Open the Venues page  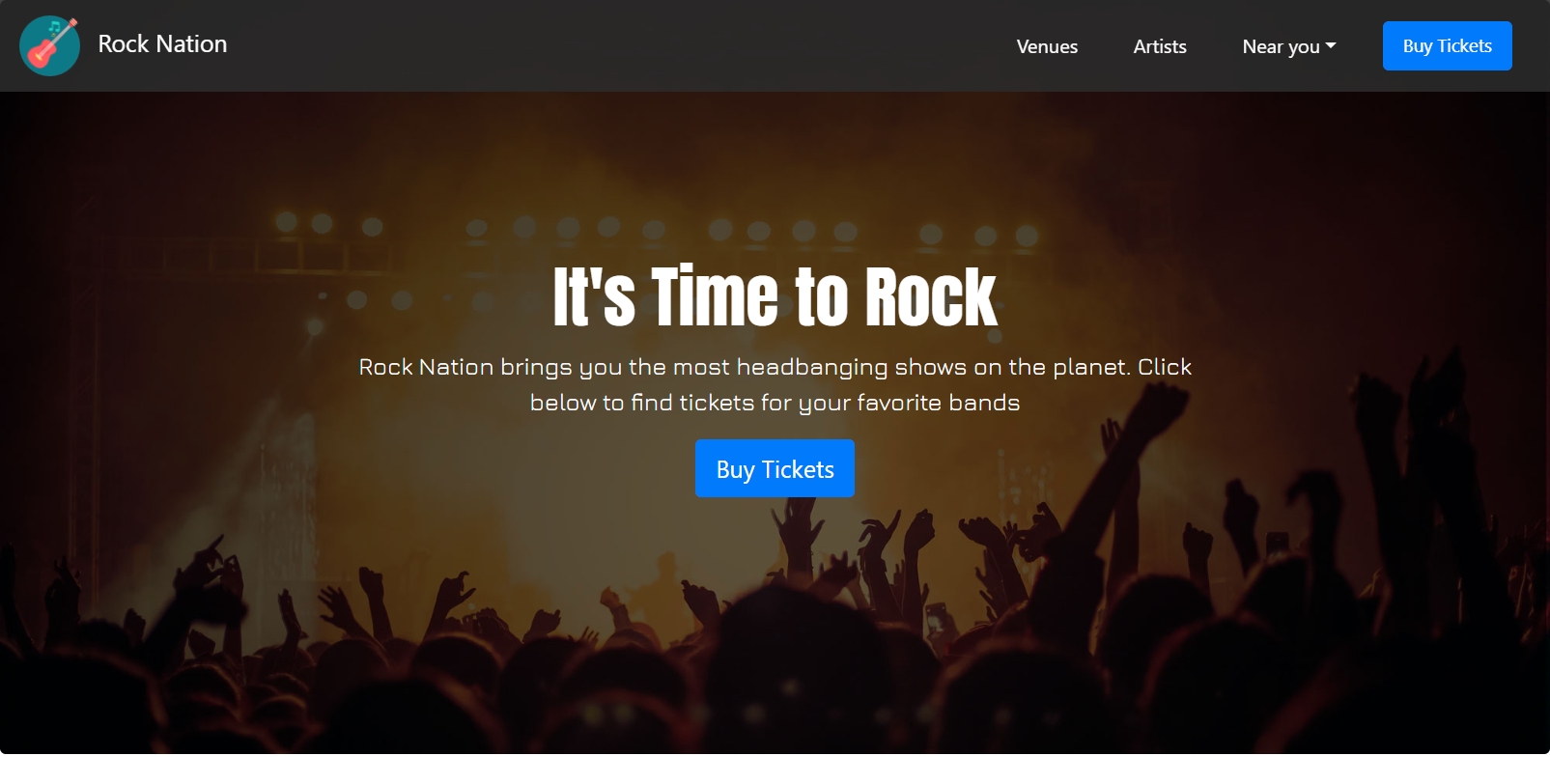click(1047, 46)
